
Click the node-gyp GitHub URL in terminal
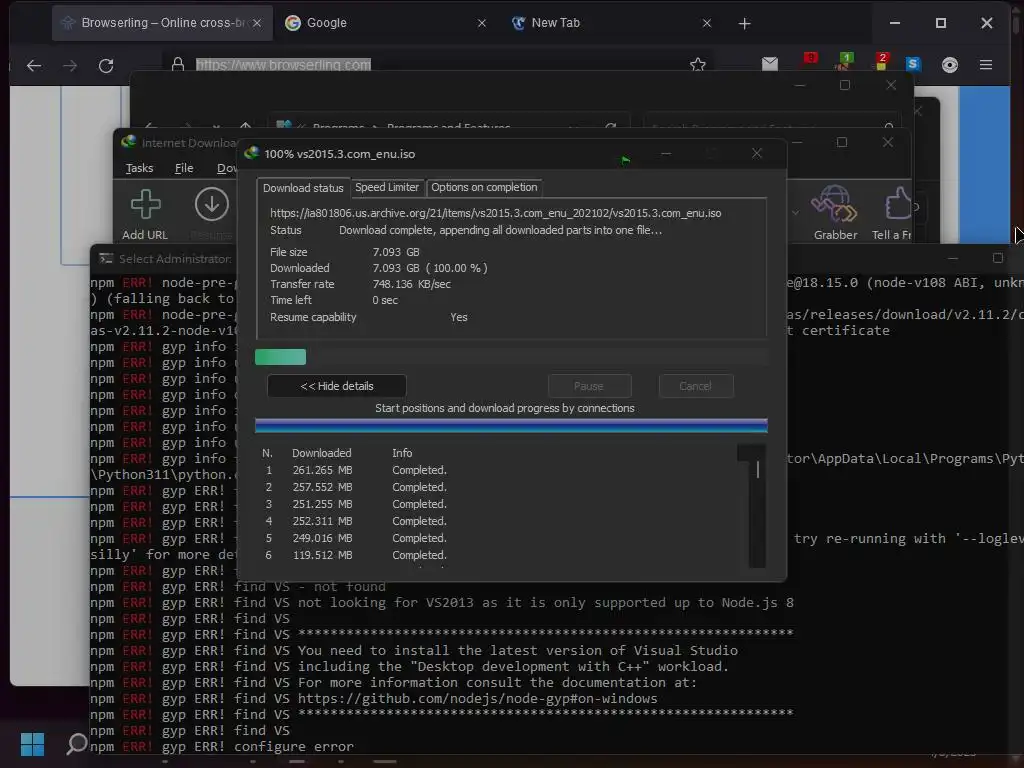pyautogui.click(x=477, y=698)
